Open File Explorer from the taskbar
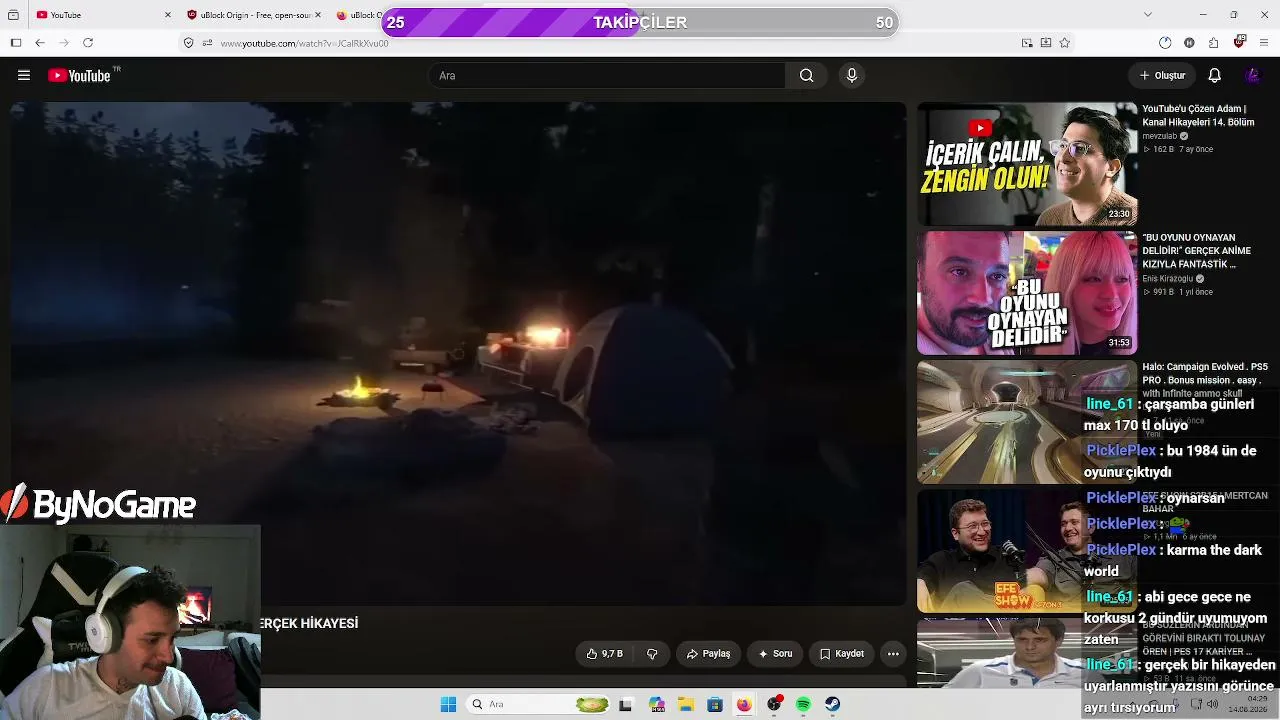Image resolution: width=1280 pixels, height=720 pixels. 685,704
